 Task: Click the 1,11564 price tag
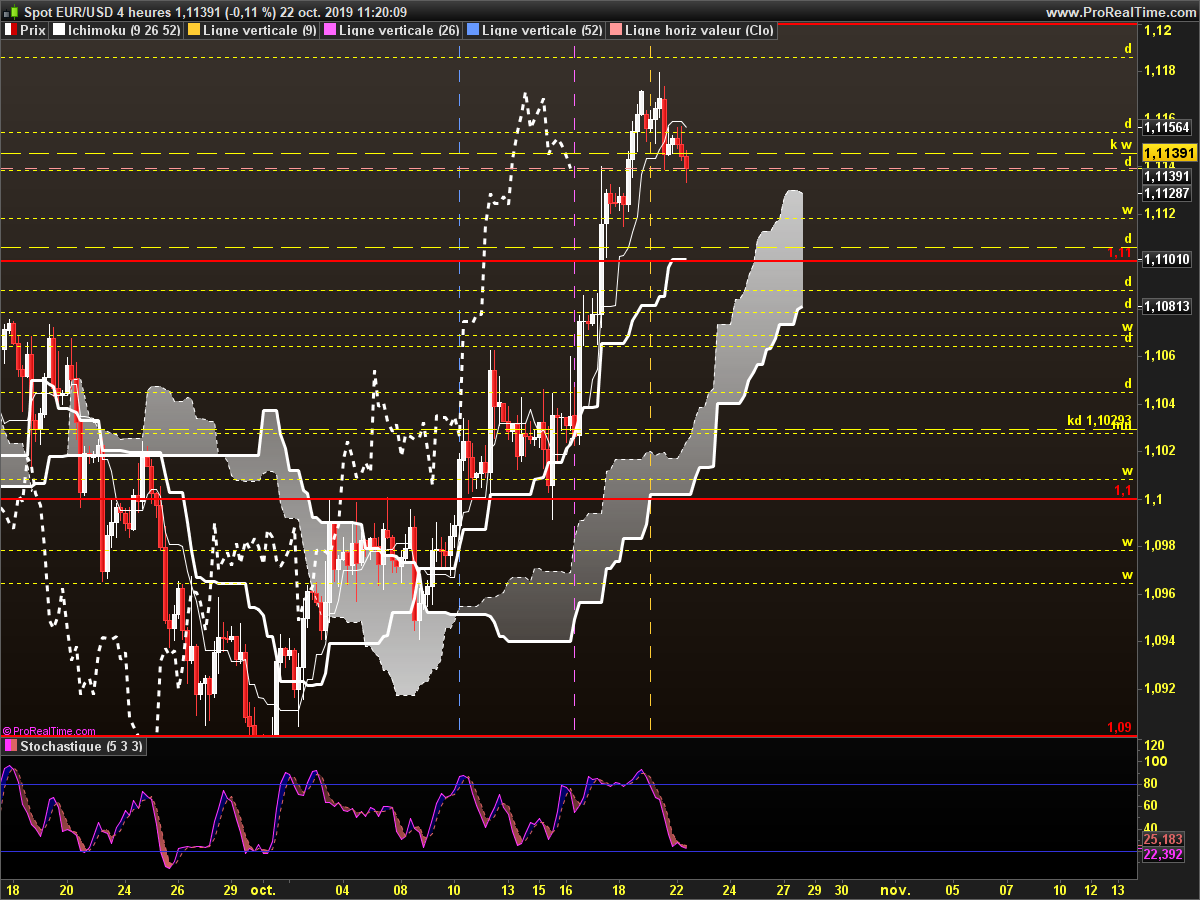pyautogui.click(x=1166, y=127)
